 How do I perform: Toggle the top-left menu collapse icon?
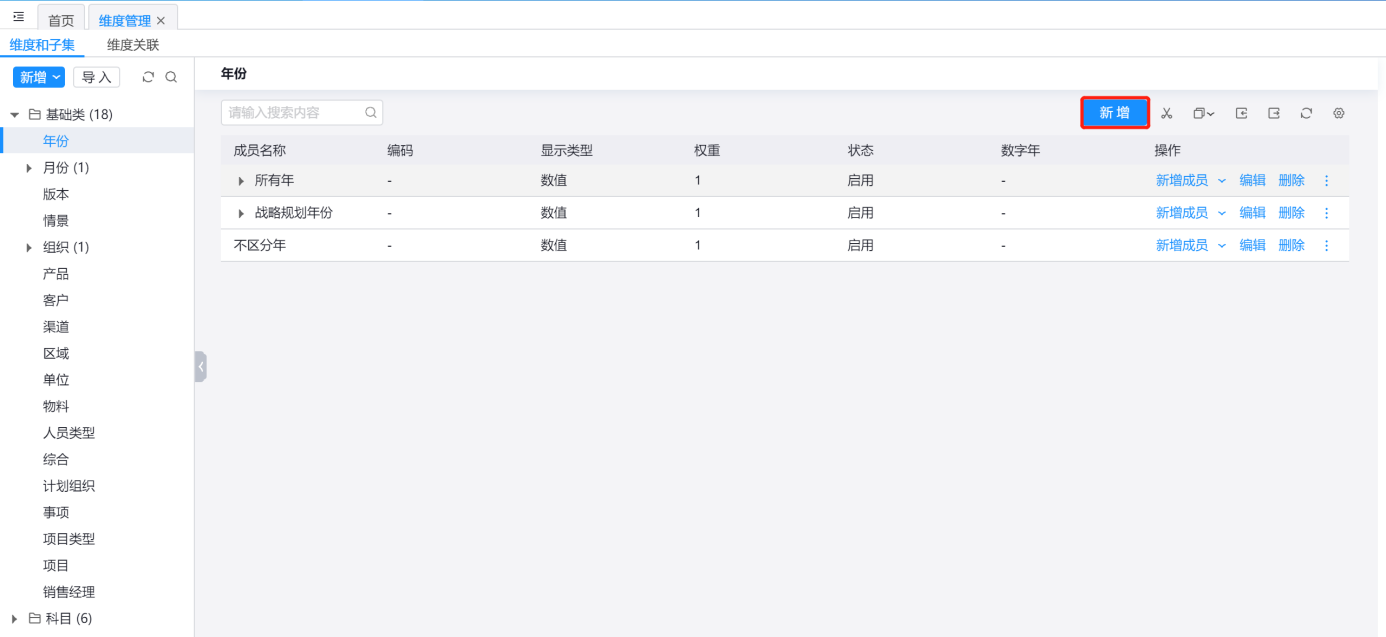tap(18, 17)
